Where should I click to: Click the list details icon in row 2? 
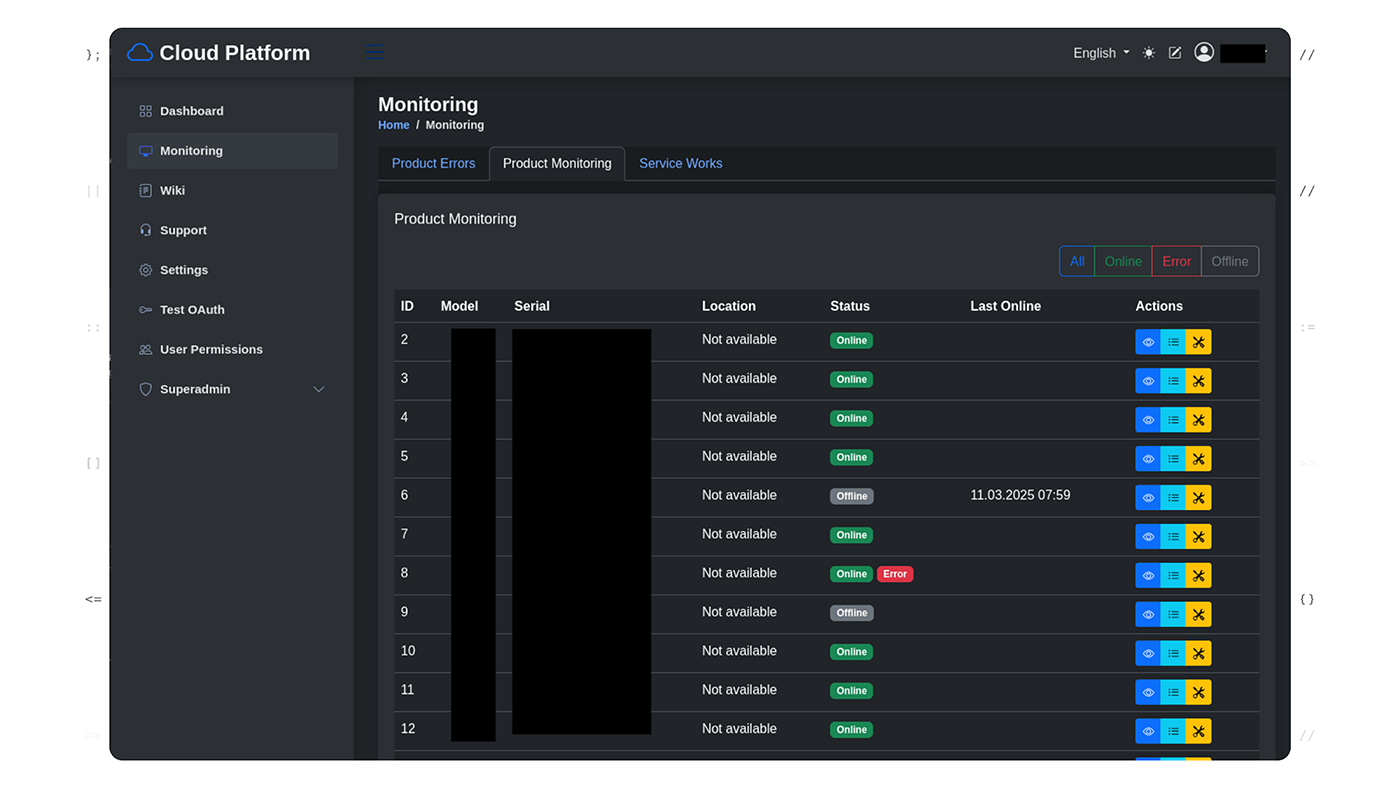(x=1173, y=342)
